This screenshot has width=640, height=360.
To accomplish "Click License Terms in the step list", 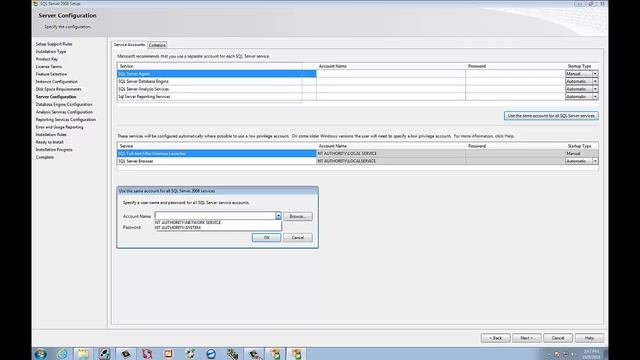I will [x=49, y=67].
